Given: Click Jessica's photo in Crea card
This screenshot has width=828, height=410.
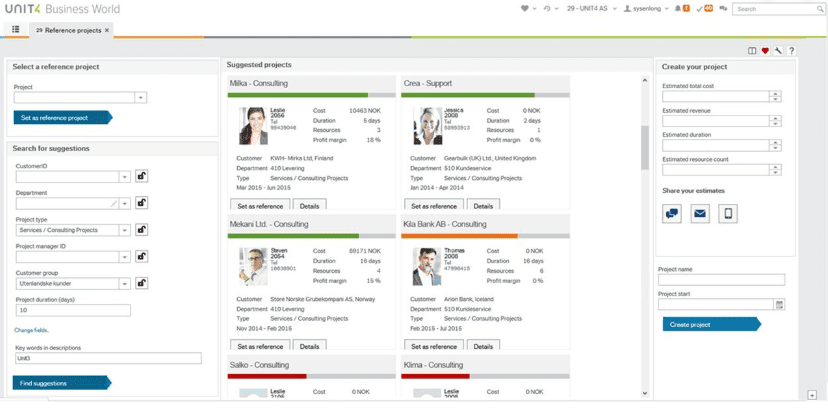Looking at the screenshot, I should click(x=428, y=126).
